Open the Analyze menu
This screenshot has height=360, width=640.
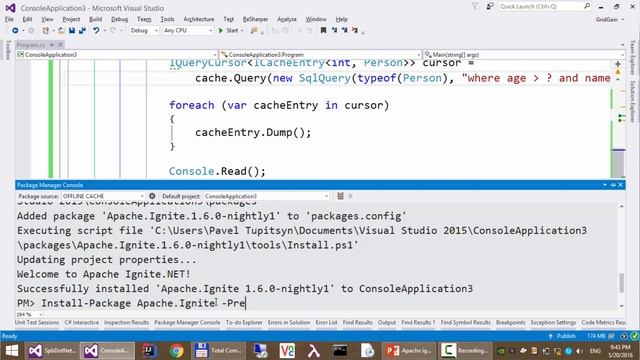pyautogui.click(x=287, y=19)
